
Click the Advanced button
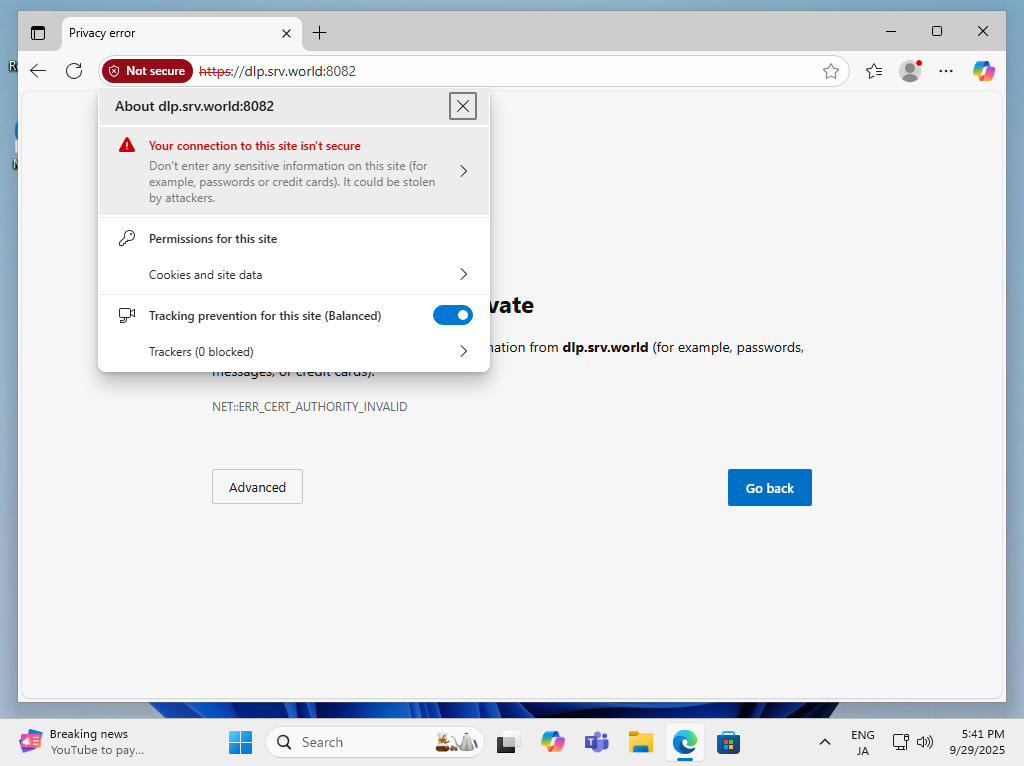[x=257, y=486]
